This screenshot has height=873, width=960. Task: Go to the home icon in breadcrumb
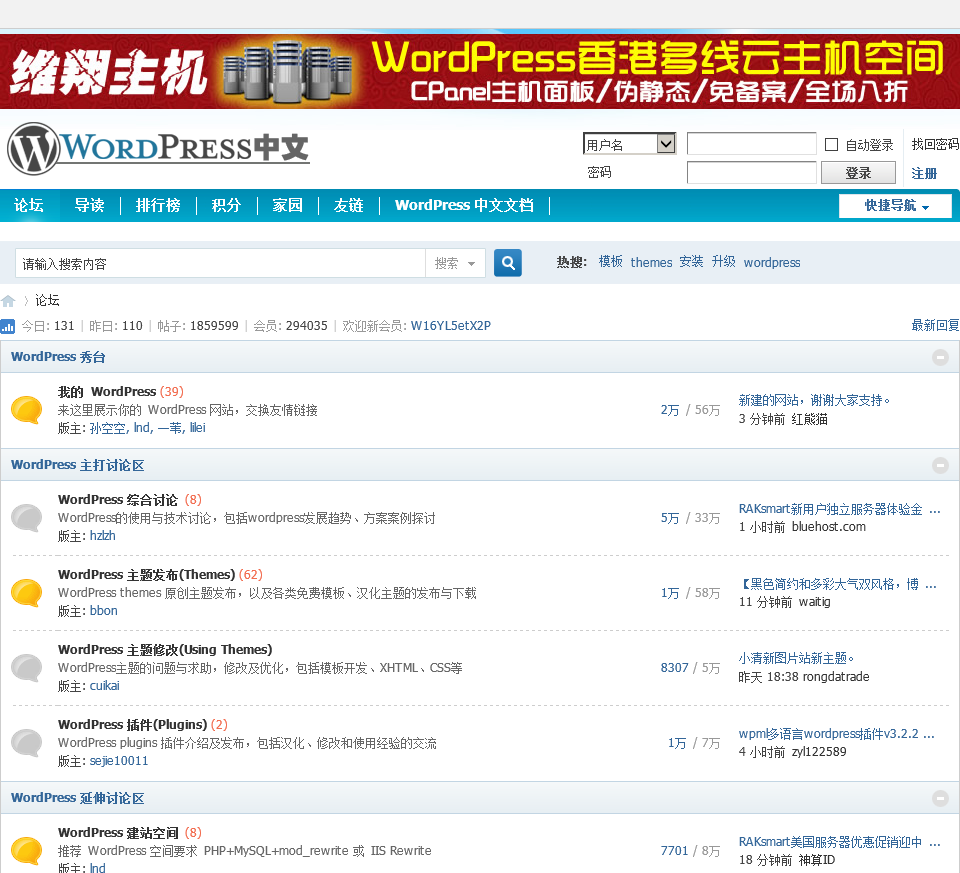8,301
